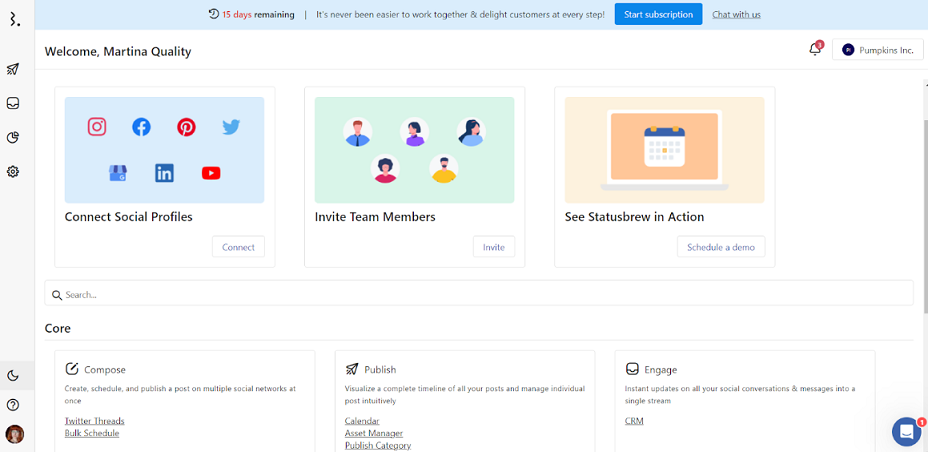Viewport: 928px width, 452px height.
Task: Click the calendar laptop illustration
Action: click(x=665, y=150)
